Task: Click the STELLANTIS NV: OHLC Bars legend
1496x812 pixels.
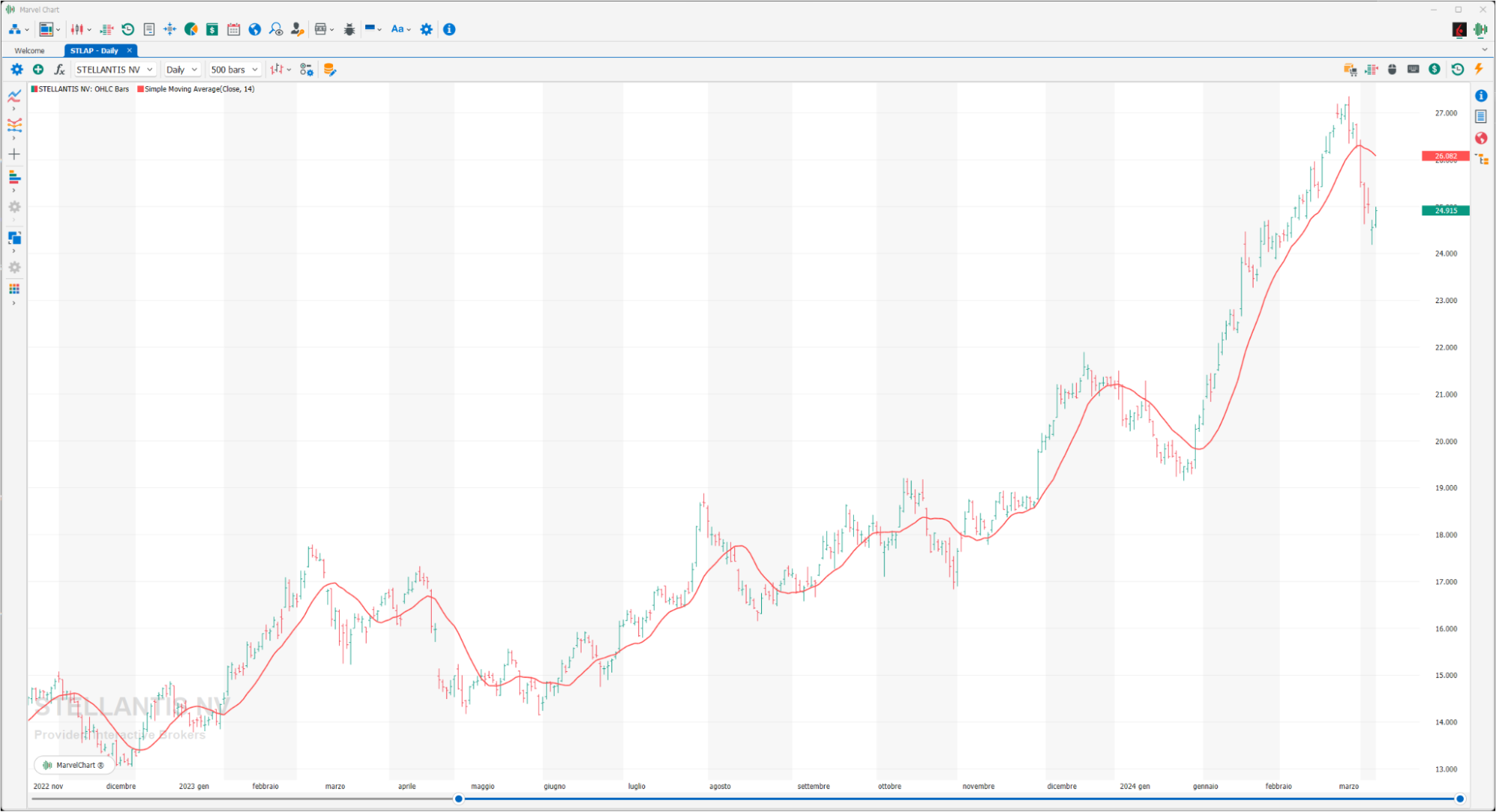Action: pyautogui.click(x=79, y=89)
